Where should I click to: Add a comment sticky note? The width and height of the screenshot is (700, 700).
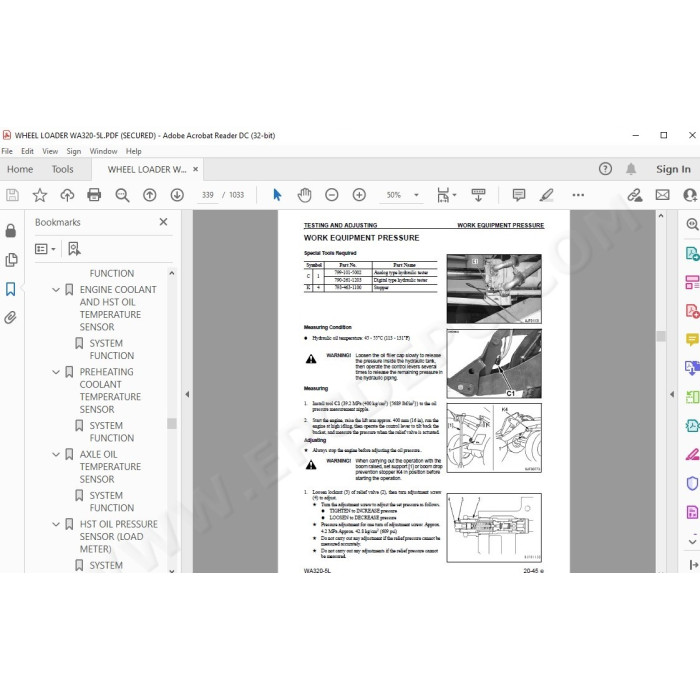(x=519, y=195)
